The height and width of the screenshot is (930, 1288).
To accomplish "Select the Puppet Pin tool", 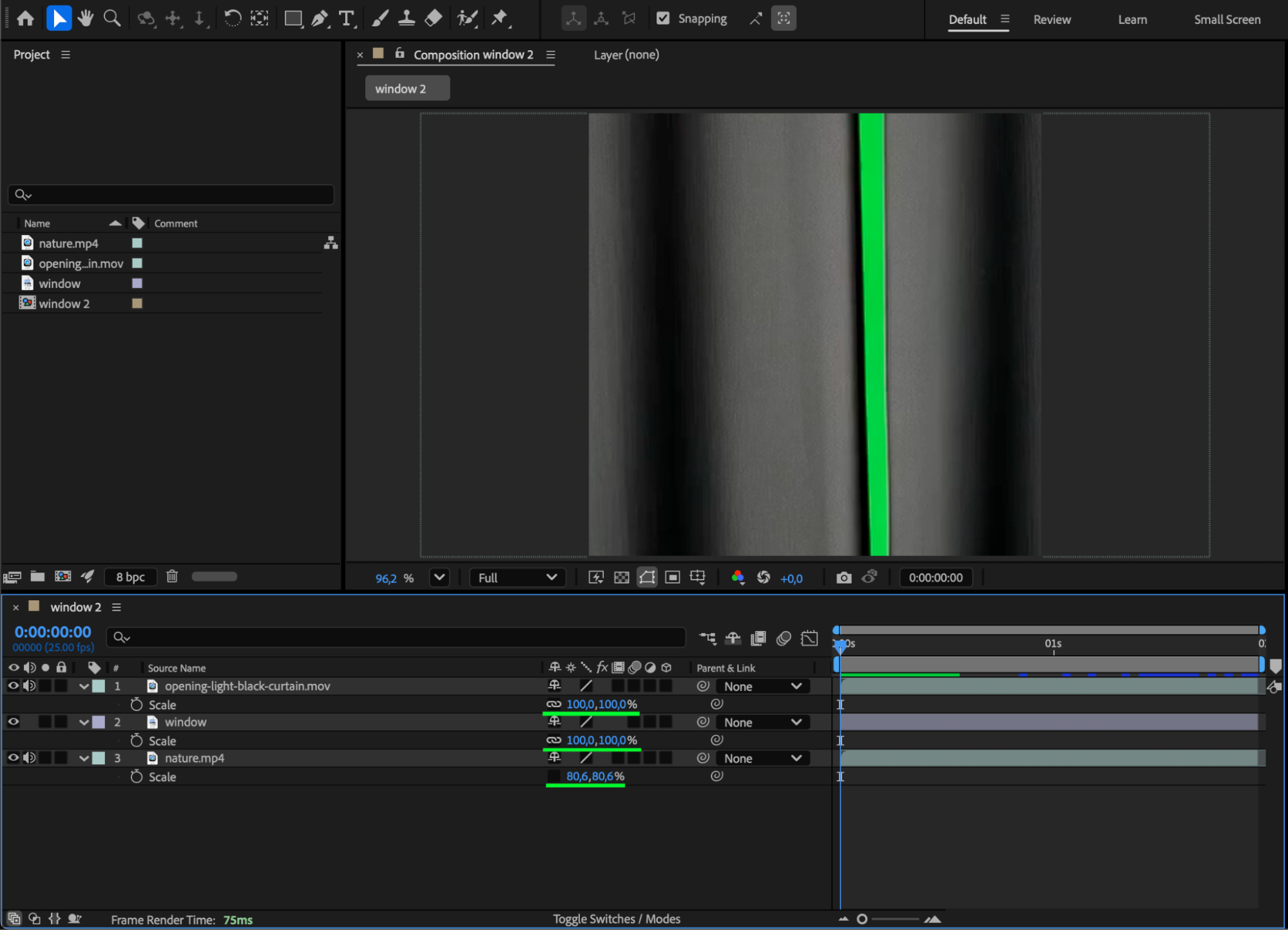I will pyautogui.click(x=499, y=19).
